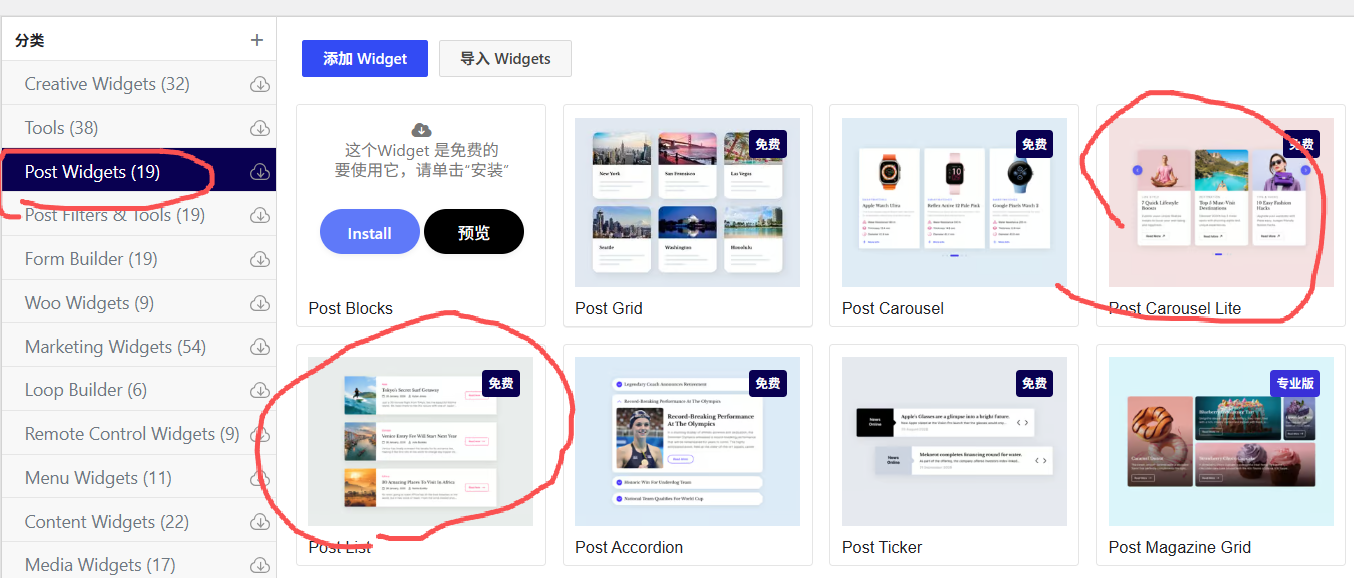
Task: Click the 添加 Widget button
Action: point(365,59)
